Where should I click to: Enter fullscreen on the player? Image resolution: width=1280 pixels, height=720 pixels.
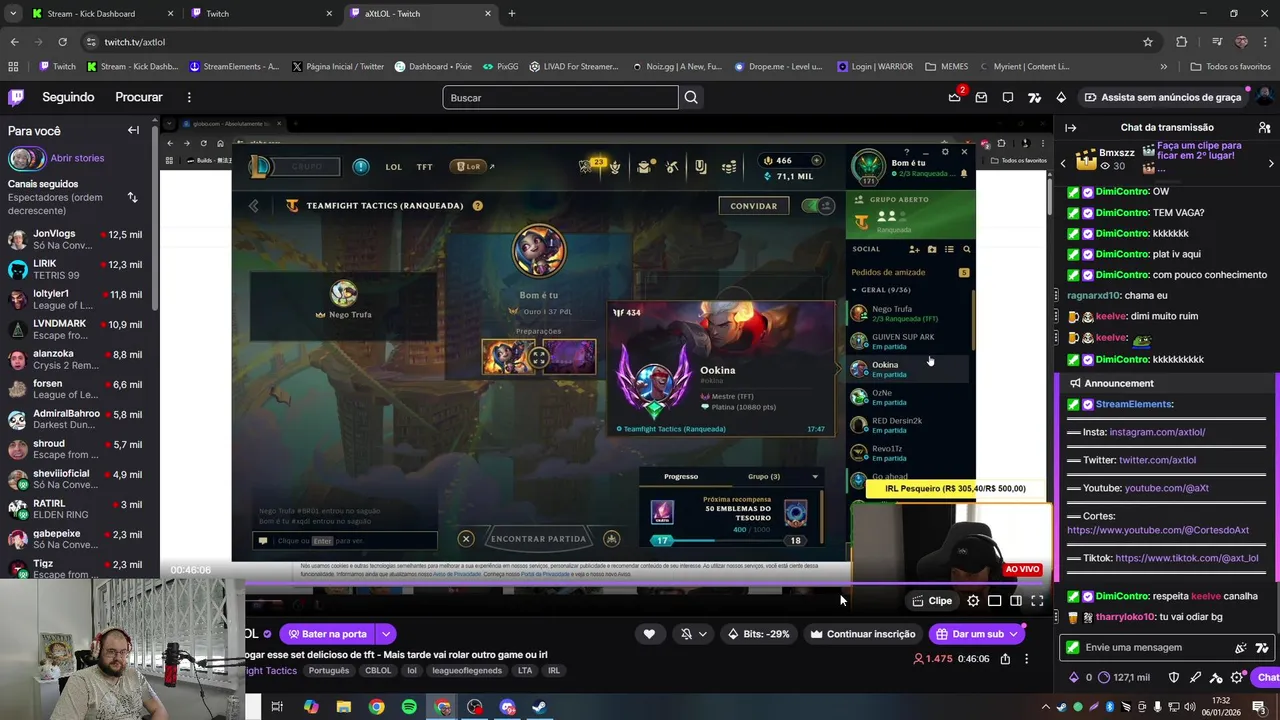[1037, 601]
